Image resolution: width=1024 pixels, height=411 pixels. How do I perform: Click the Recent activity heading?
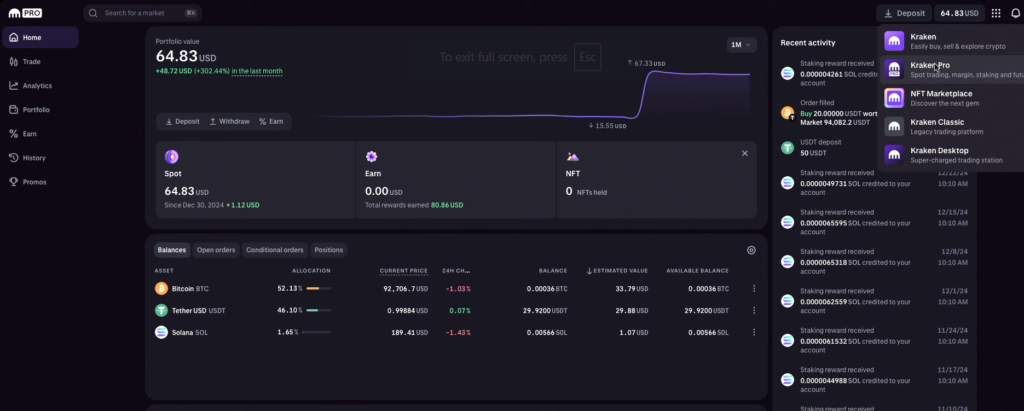(x=808, y=42)
